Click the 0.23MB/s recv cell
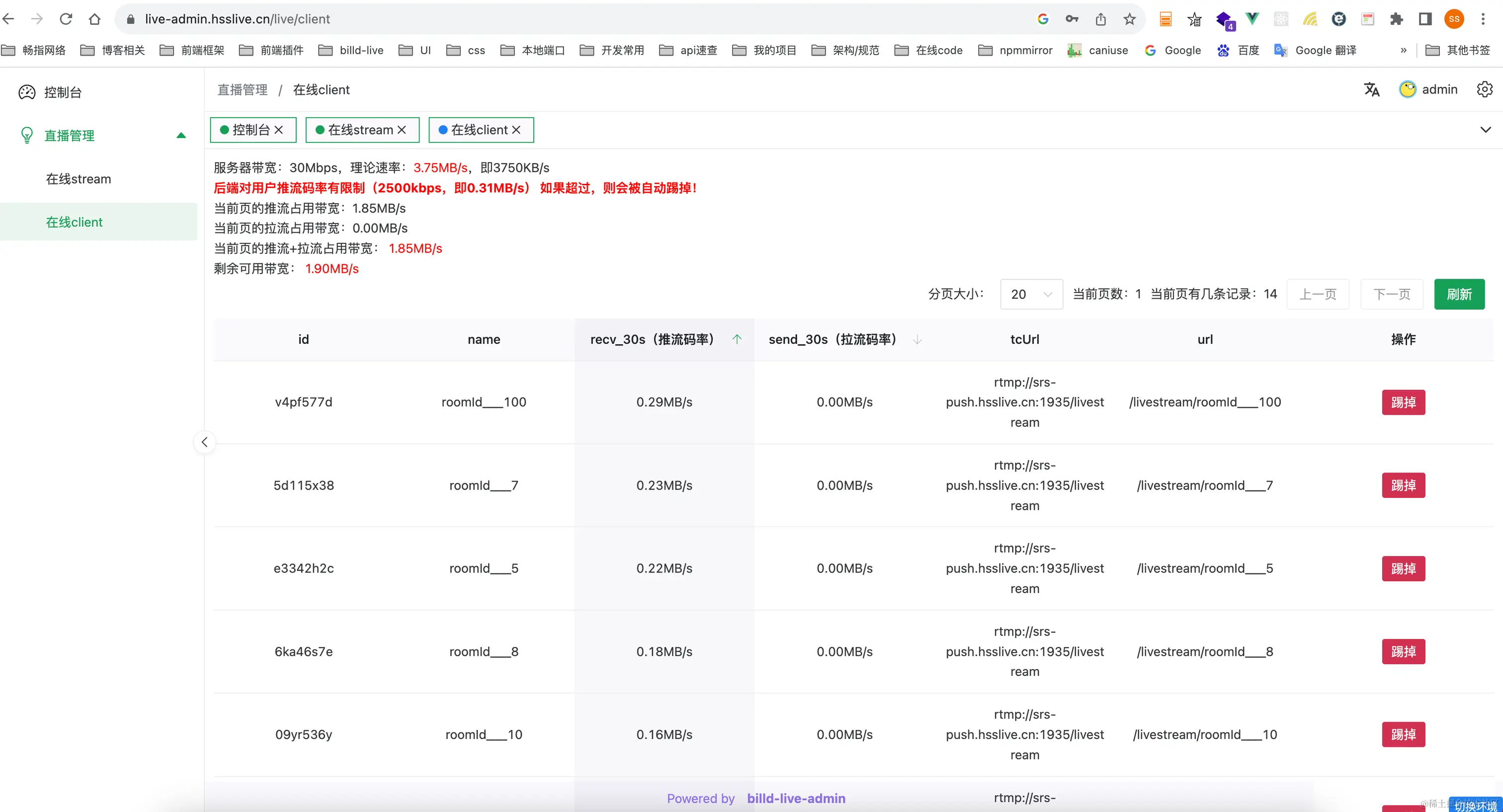Image resolution: width=1503 pixels, height=812 pixels. click(664, 486)
